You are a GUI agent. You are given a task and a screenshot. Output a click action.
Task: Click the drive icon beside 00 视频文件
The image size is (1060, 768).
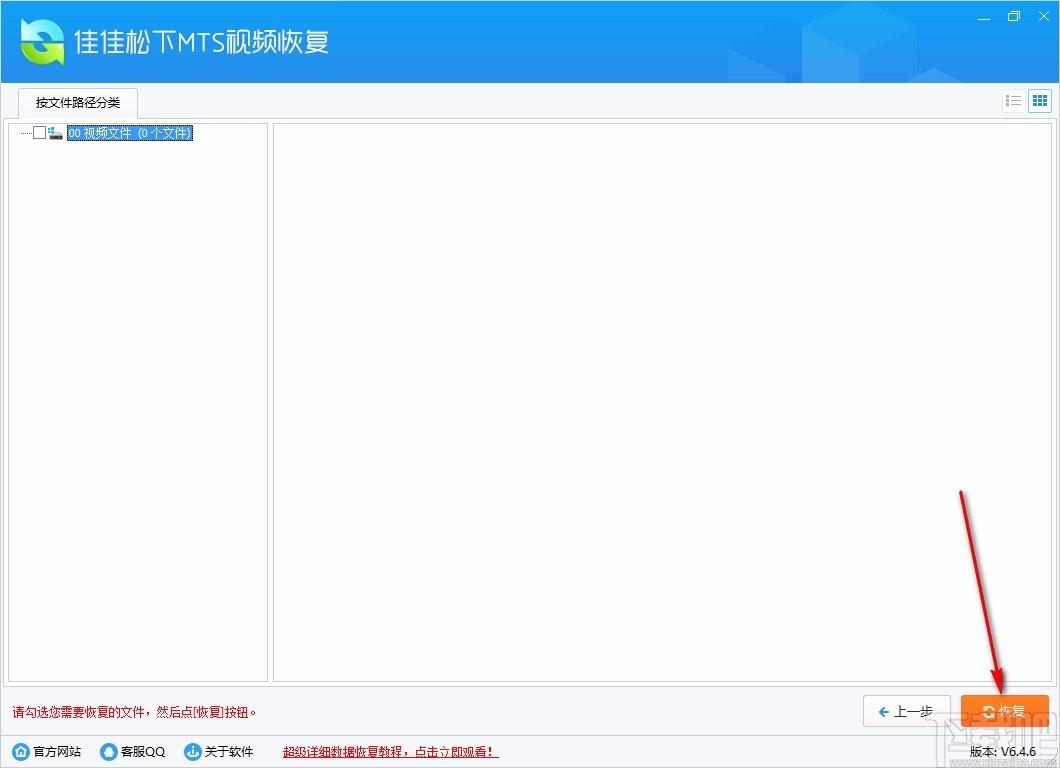point(55,133)
